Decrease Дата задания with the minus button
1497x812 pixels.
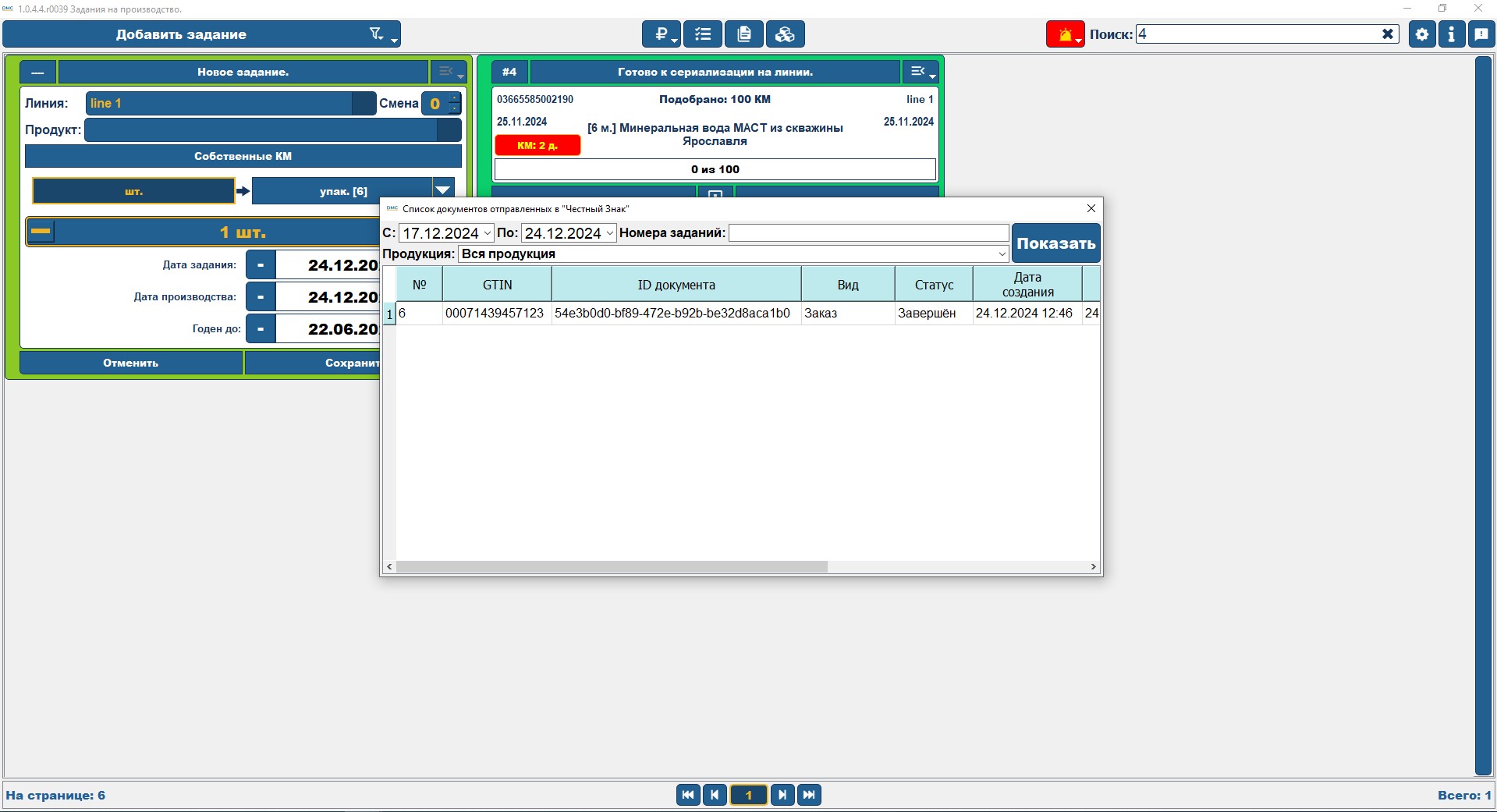click(x=261, y=265)
